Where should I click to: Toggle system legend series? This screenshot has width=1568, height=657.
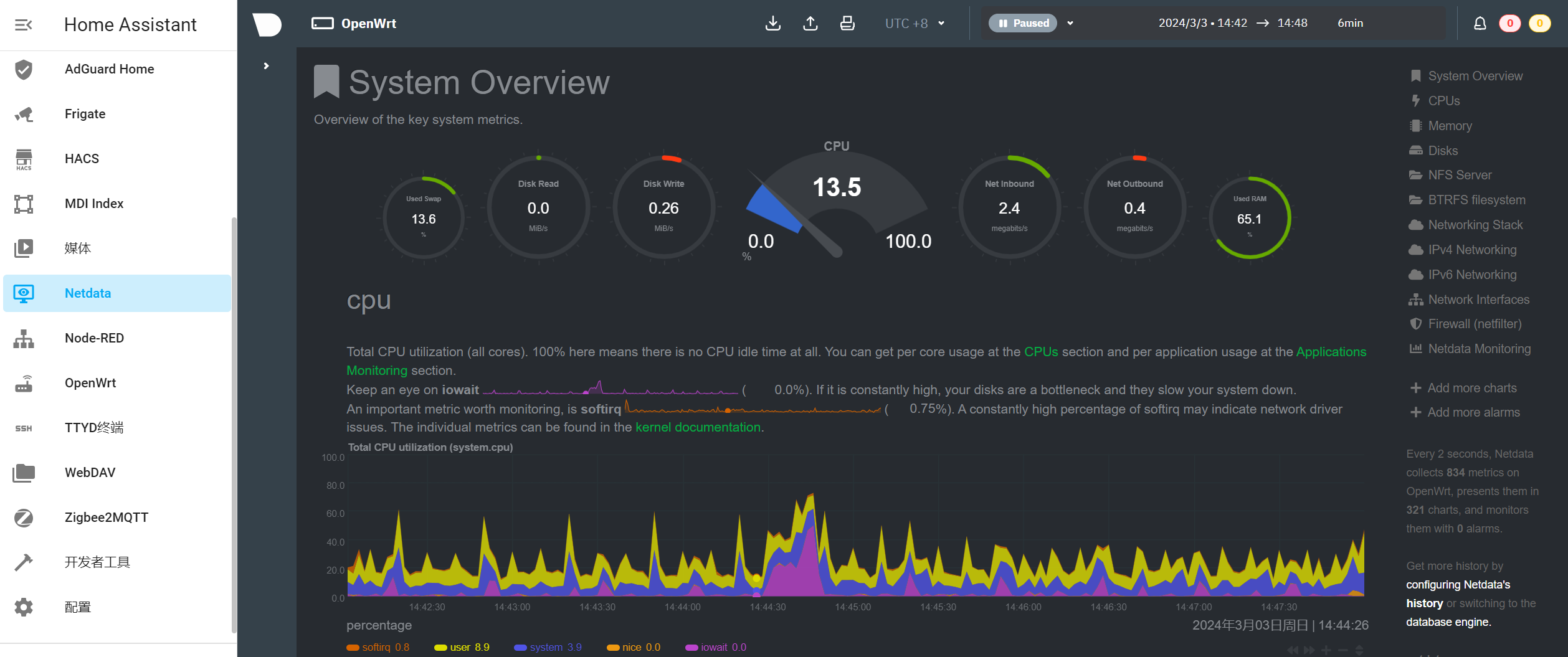[x=548, y=647]
